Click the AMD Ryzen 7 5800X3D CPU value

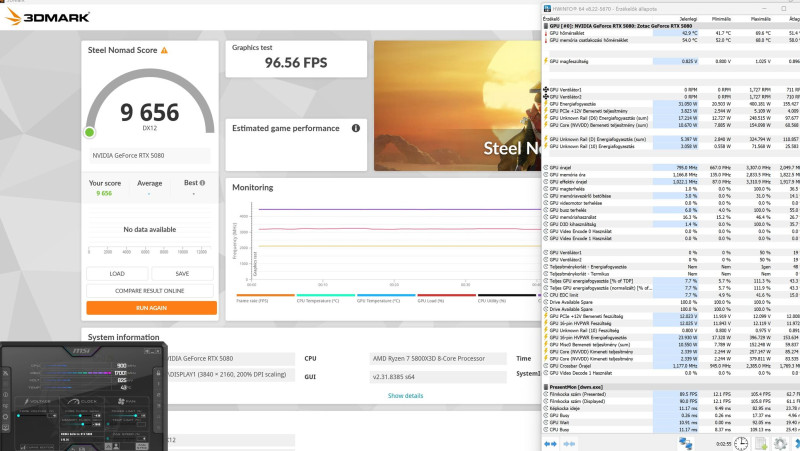[438, 359]
